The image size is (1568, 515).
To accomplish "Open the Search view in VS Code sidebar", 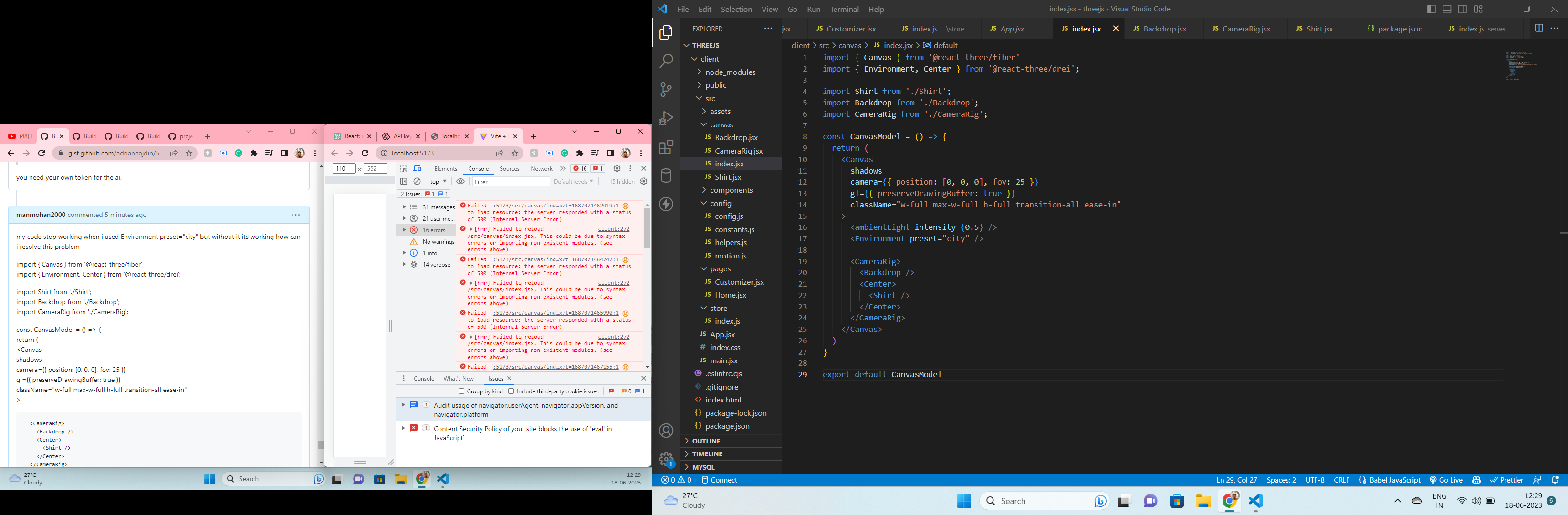I will [x=666, y=60].
